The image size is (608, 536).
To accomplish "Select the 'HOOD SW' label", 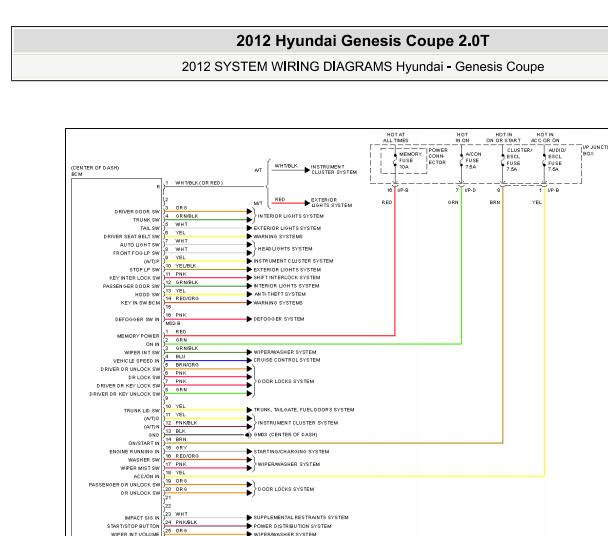I will (147, 295).
